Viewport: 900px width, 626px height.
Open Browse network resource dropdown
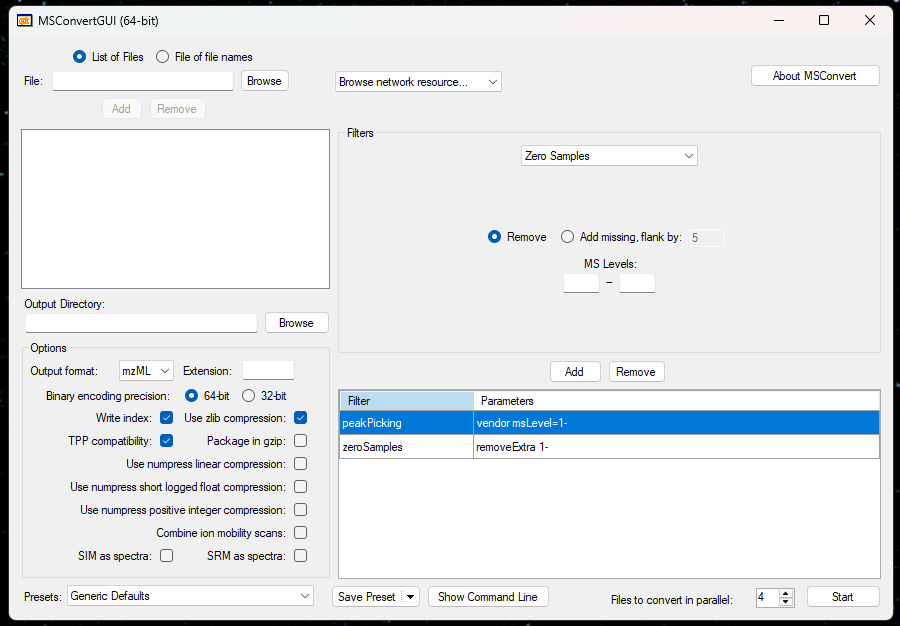coord(418,82)
